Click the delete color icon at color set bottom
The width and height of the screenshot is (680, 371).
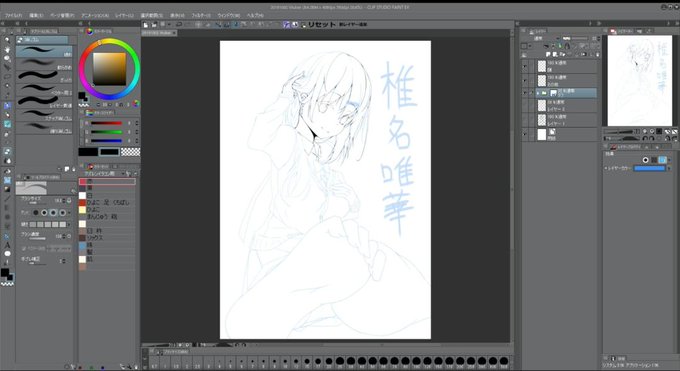136,367
